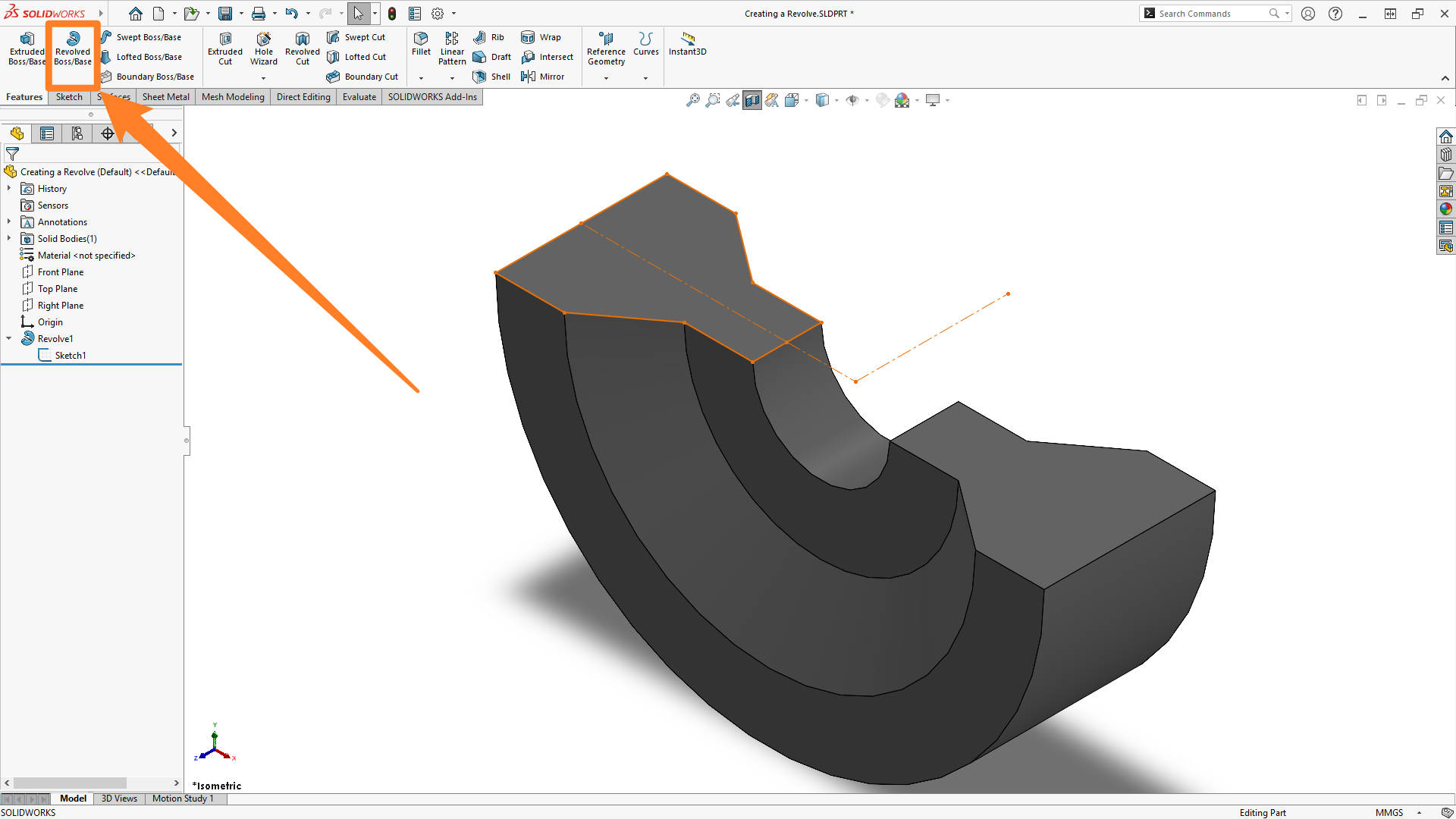Select the Rib feature tool
1456x819 pixels.
(x=488, y=37)
